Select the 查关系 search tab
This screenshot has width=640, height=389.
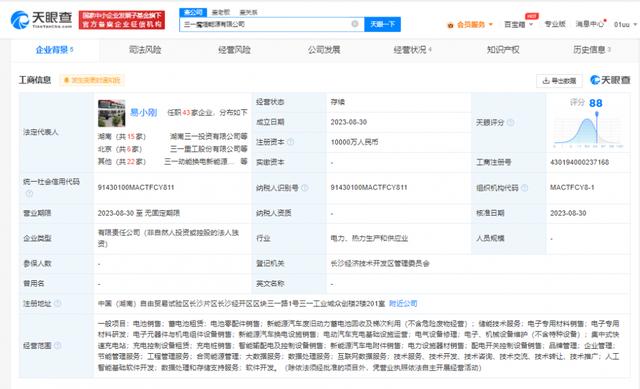coord(248,12)
